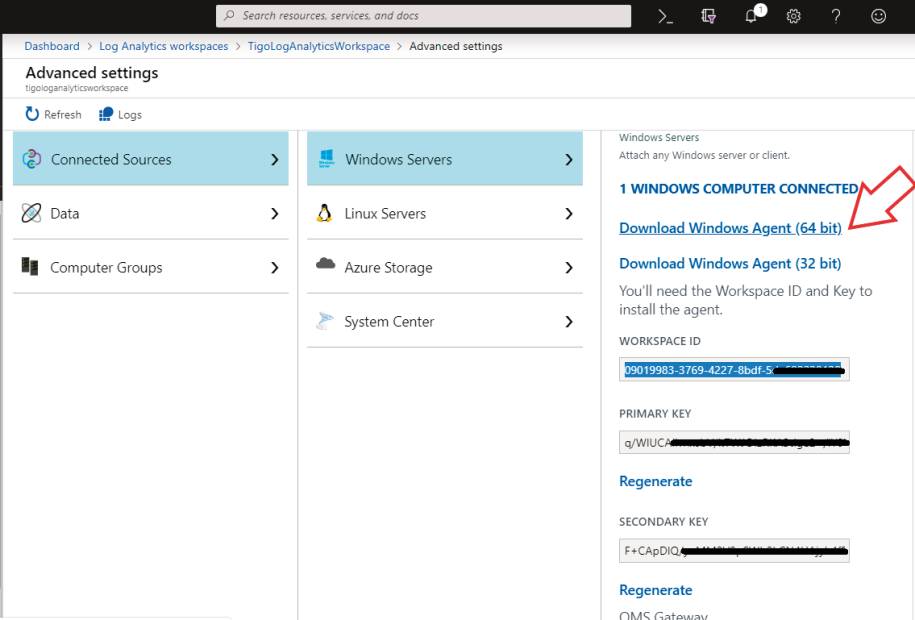Select Windows Servers menu item
Screen dimensions: 915x620
pos(445,159)
